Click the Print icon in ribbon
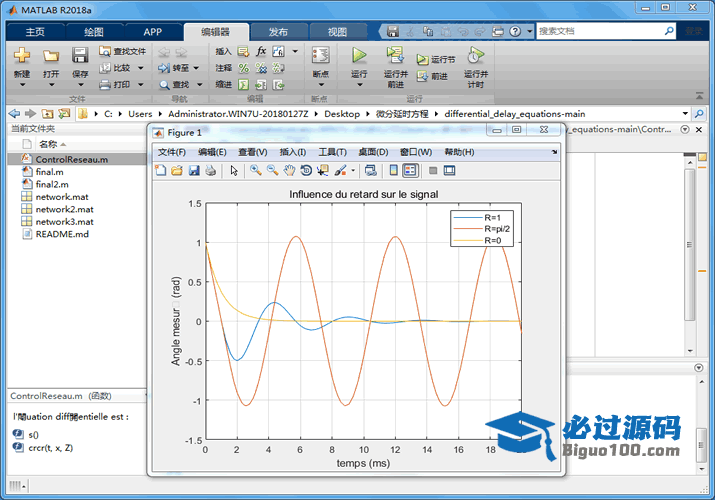This screenshot has width=715, height=500. [x=105, y=85]
